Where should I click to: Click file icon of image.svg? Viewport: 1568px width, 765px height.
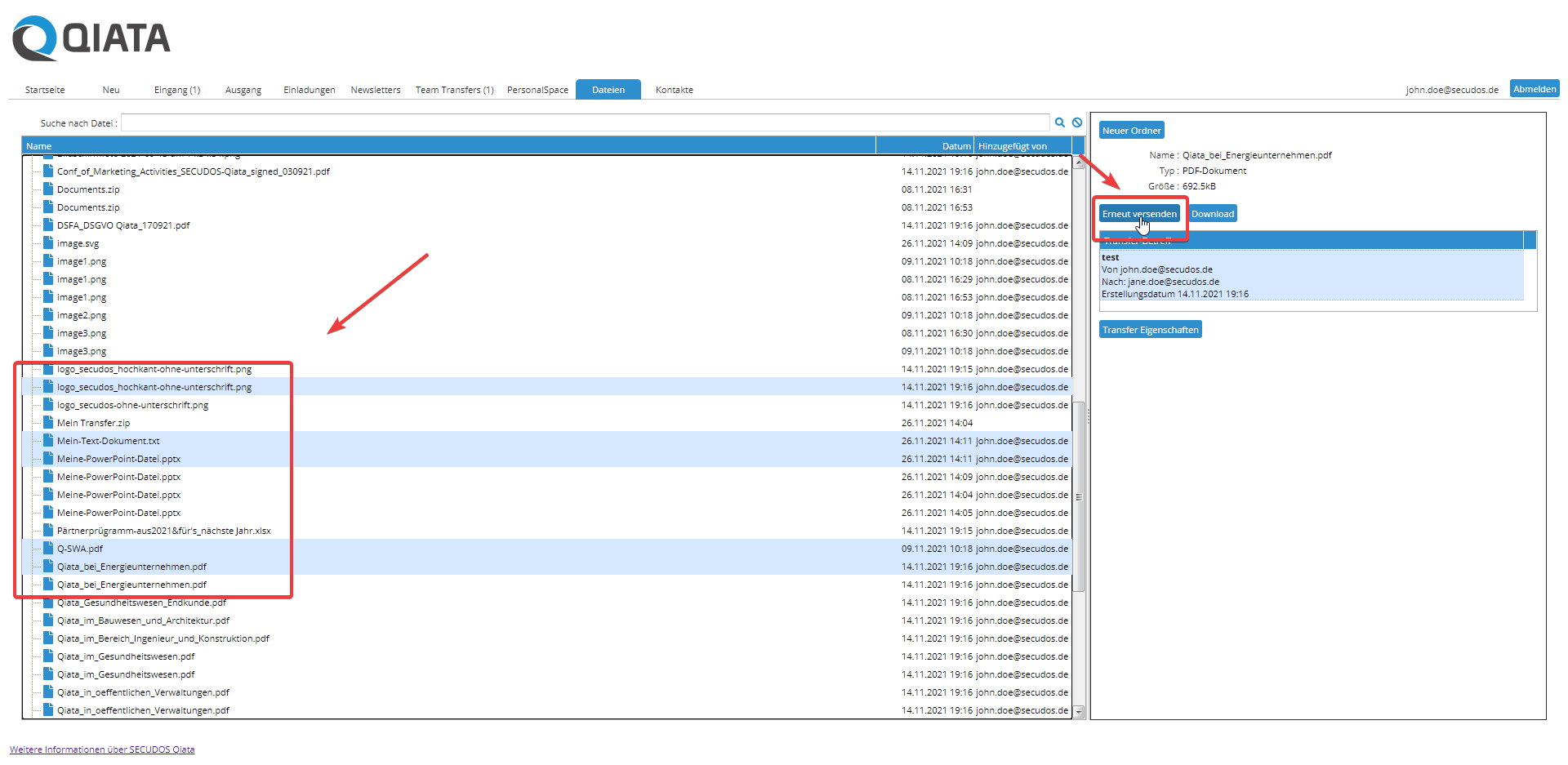coord(48,243)
